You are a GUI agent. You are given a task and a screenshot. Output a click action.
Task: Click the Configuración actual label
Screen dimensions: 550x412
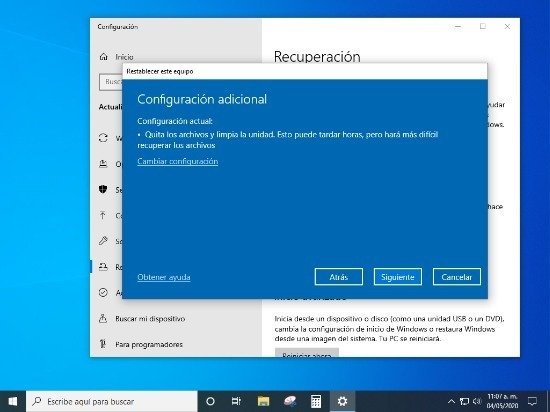tap(175, 121)
